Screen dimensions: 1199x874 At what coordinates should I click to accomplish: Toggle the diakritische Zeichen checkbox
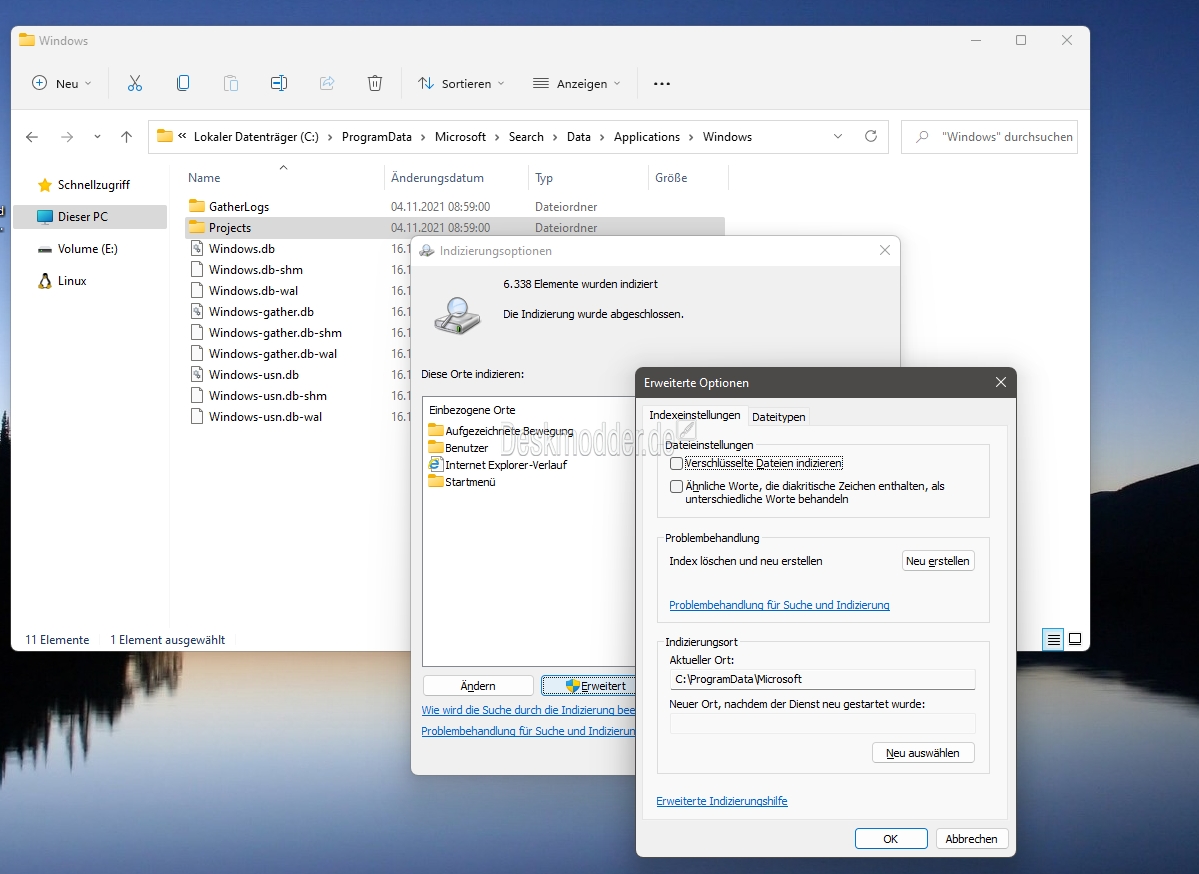(x=676, y=486)
